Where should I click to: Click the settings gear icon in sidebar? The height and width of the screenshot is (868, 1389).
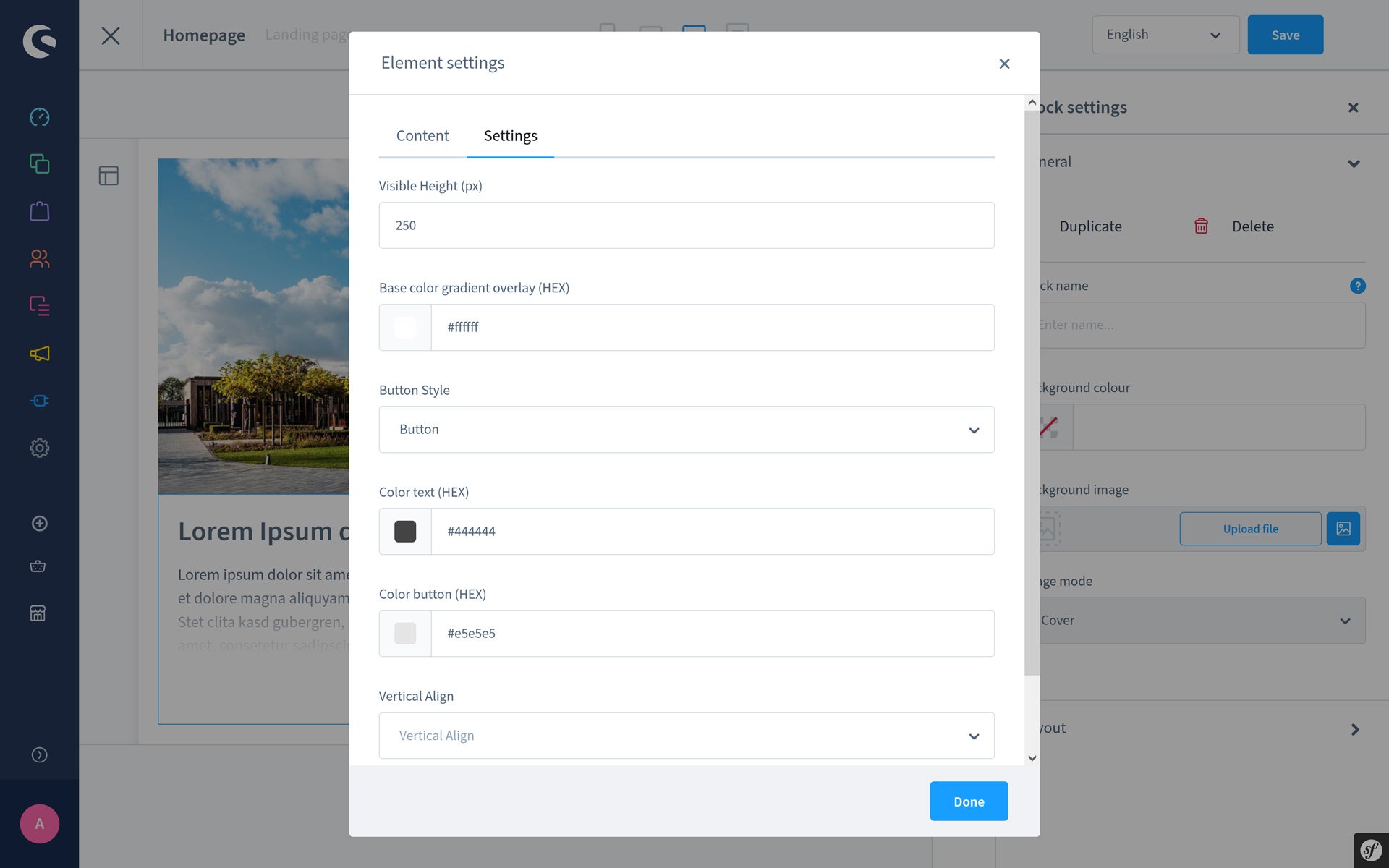(39, 448)
